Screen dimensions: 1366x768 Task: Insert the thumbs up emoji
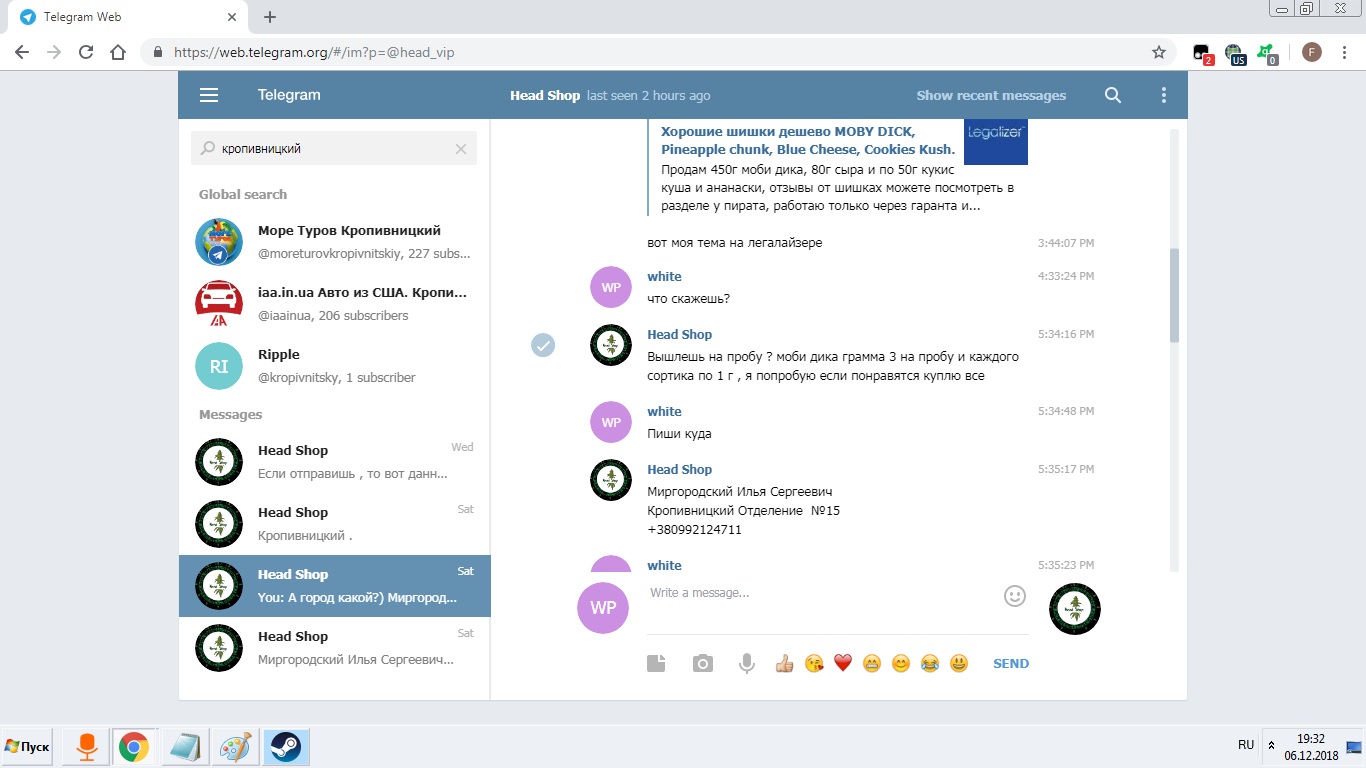click(784, 663)
